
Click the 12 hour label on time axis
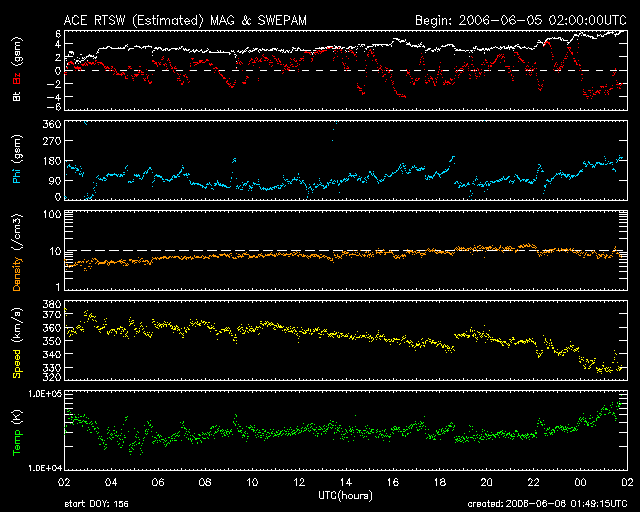[x=299, y=482]
